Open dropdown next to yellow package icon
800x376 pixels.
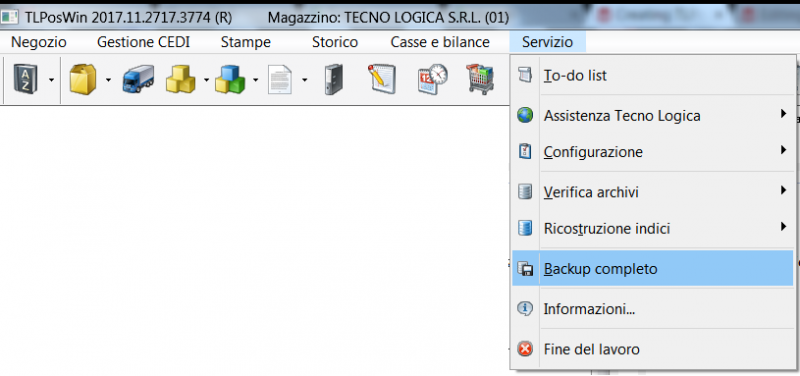[x=108, y=80]
